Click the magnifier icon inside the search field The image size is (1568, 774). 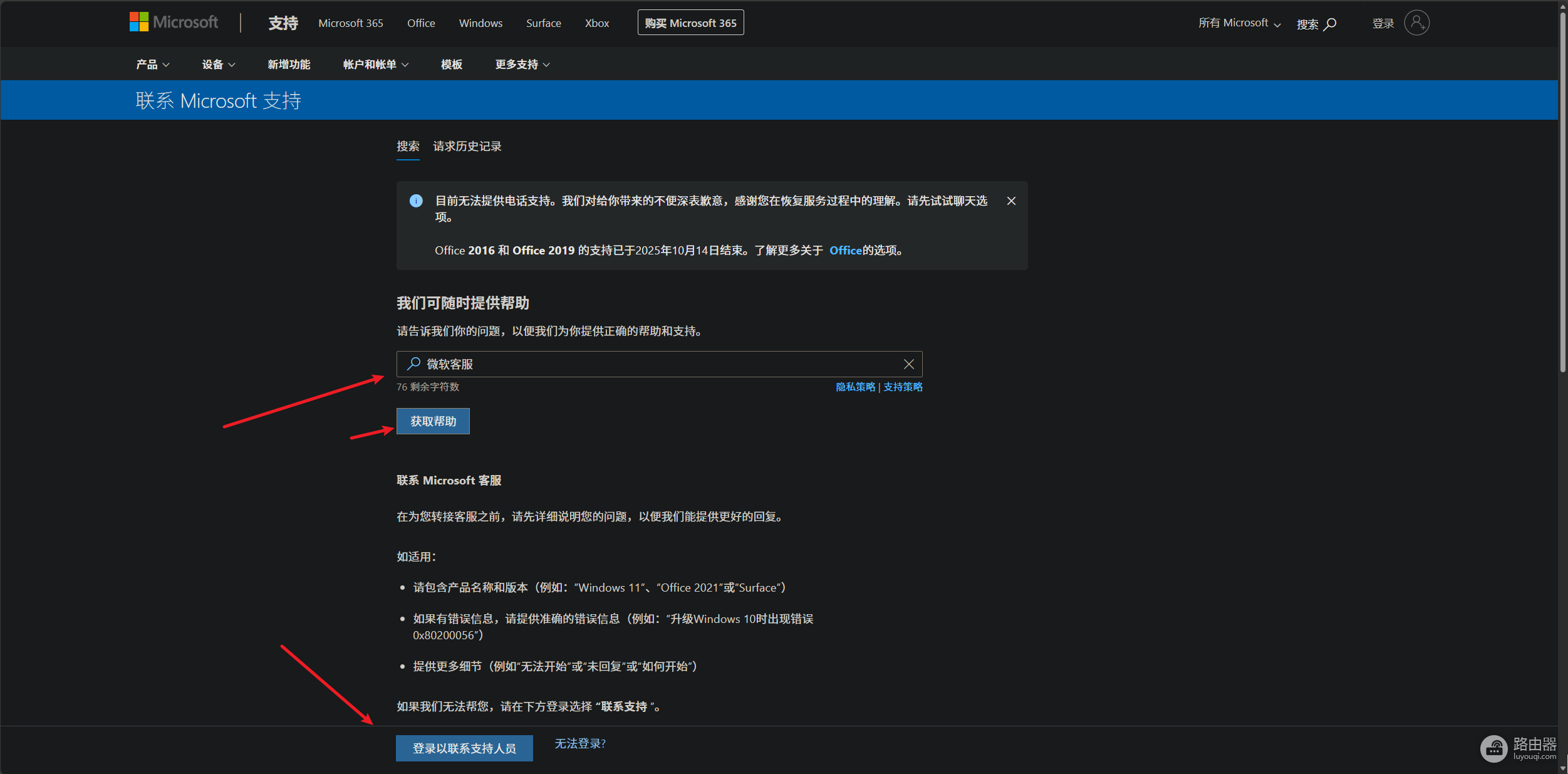coord(413,363)
